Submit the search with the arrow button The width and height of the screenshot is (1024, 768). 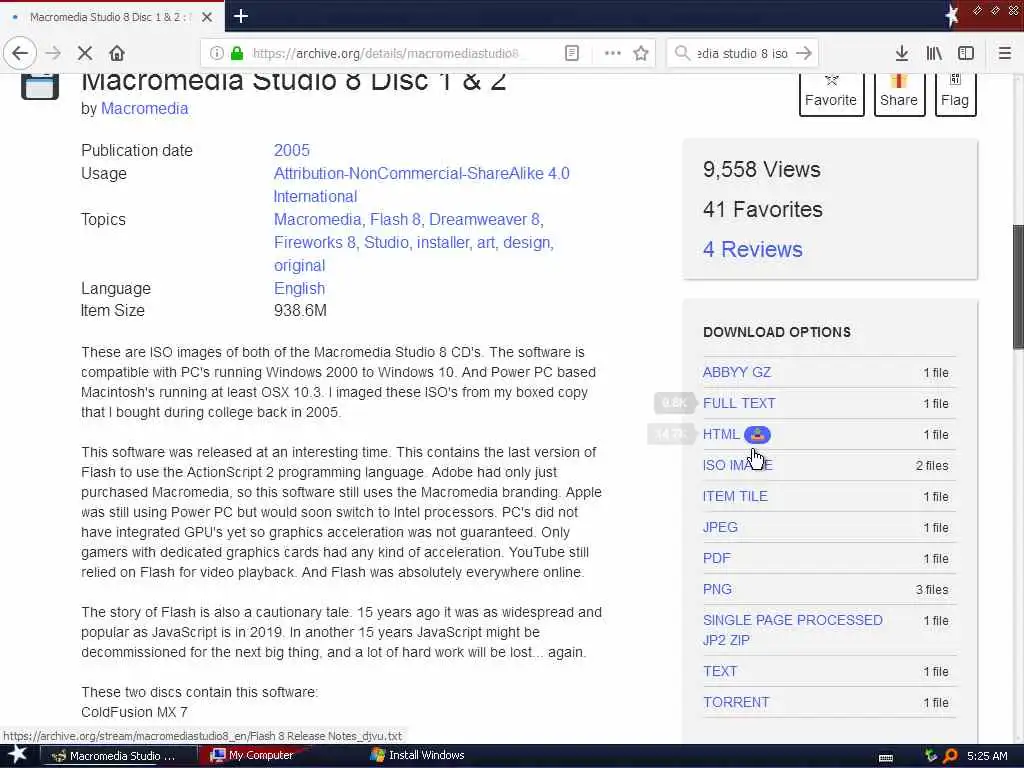804,53
